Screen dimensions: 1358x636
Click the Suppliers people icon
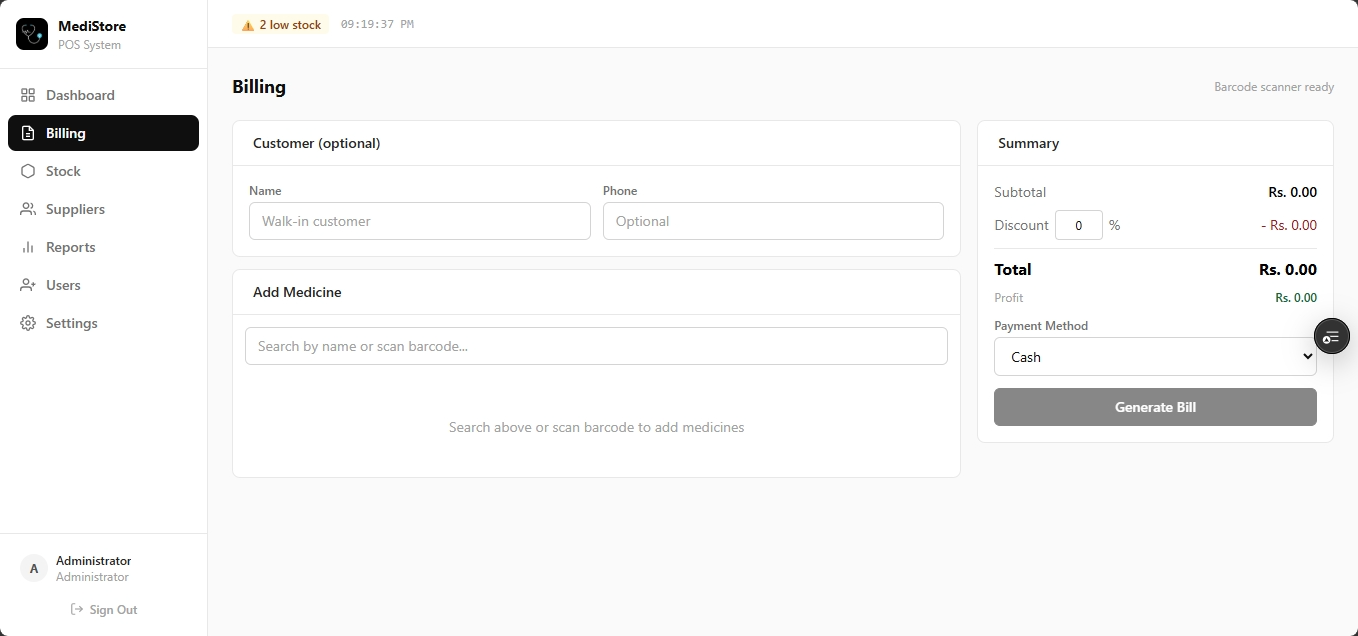[28, 209]
